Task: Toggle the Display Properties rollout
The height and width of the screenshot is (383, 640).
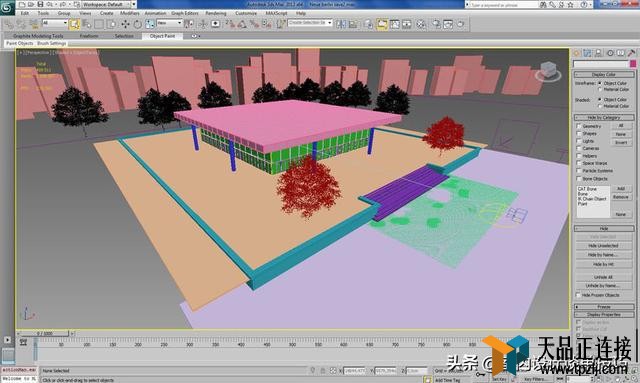Action: 604,315
